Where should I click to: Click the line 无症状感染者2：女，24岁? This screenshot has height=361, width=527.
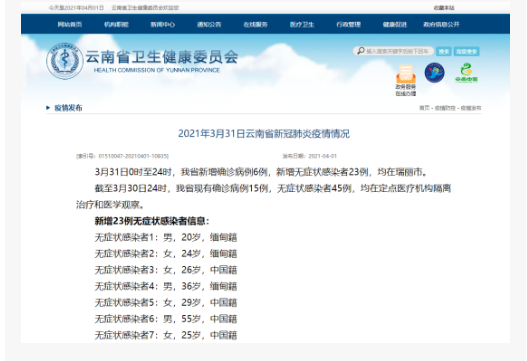(166, 254)
